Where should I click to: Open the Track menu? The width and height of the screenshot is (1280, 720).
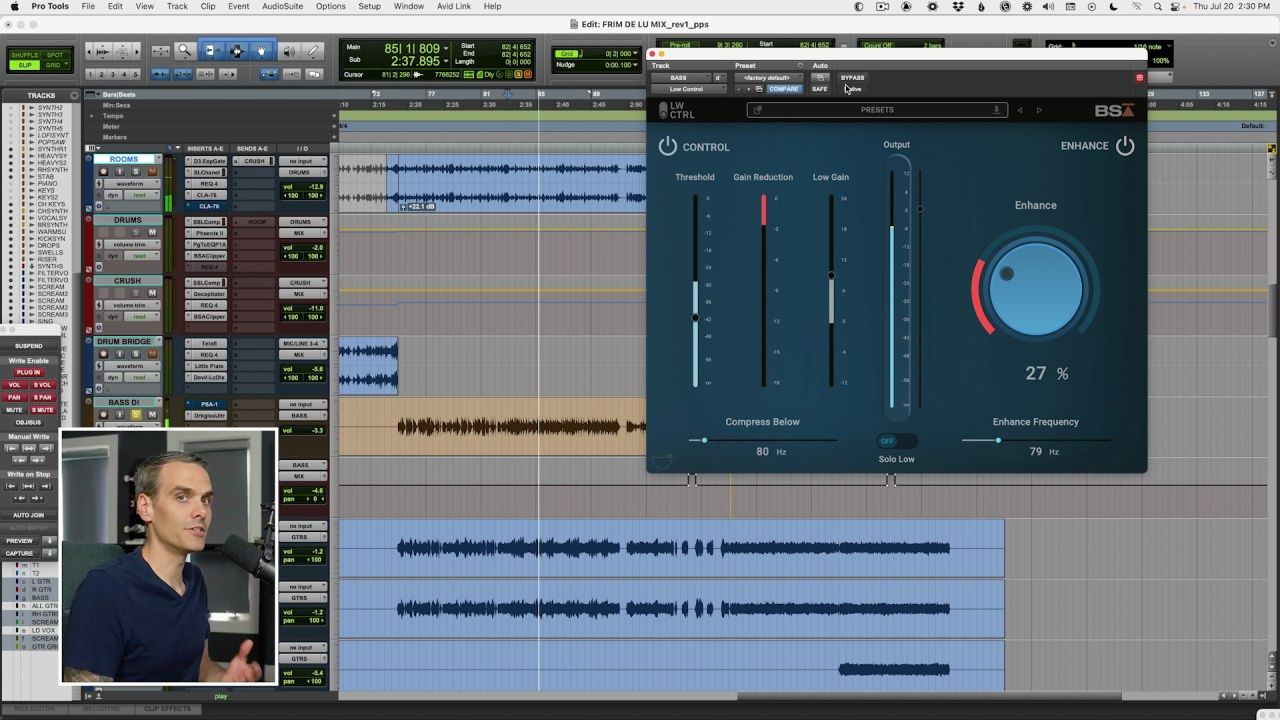pyautogui.click(x=177, y=6)
